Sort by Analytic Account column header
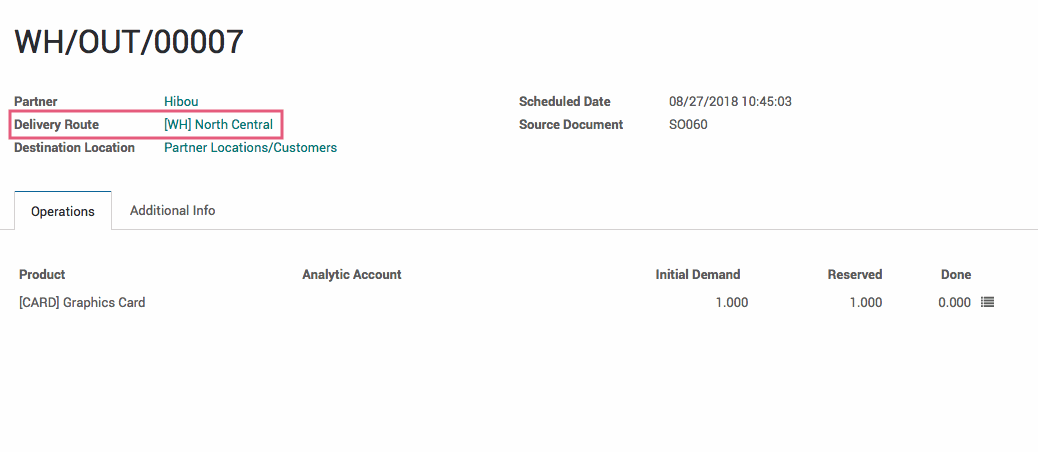This screenshot has width=1038, height=452. (x=352, y=275)
